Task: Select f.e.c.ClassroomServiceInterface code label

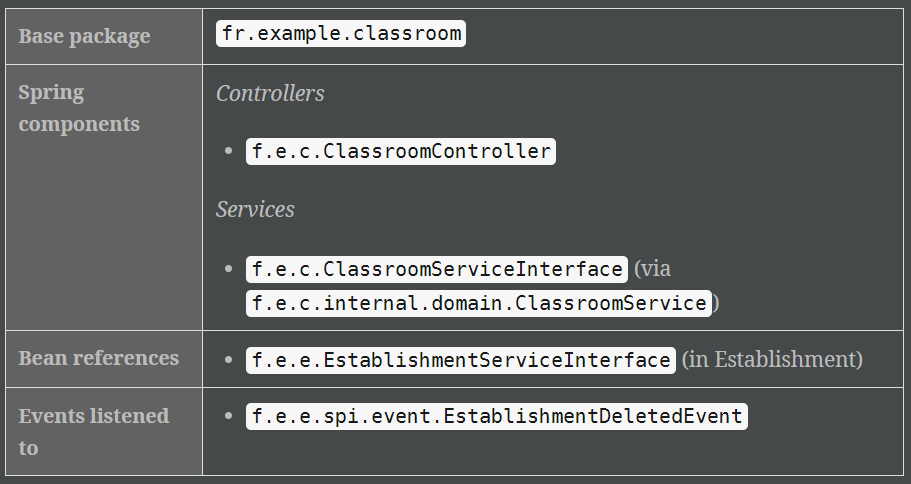Action: point(437,270)
